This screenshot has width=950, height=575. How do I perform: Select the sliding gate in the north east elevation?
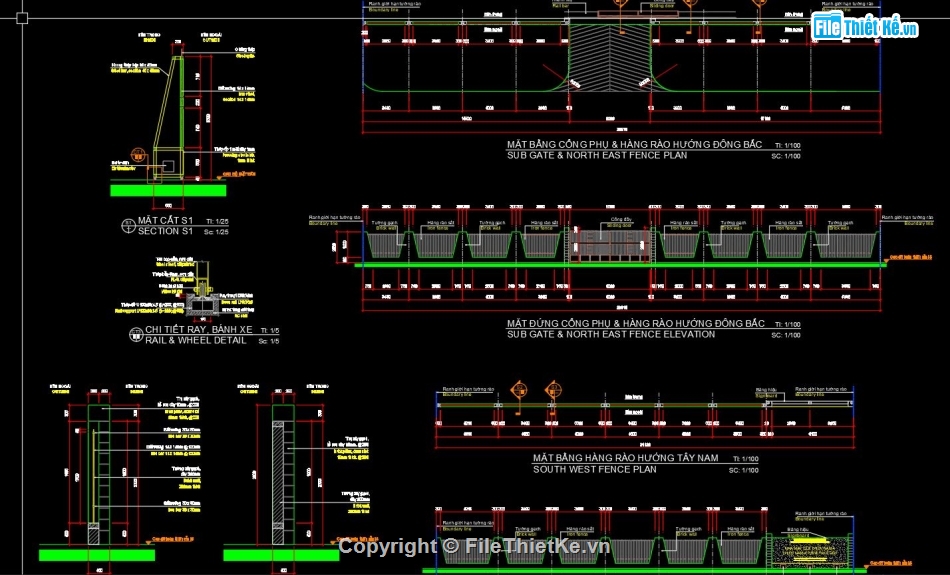(x=610, y=245)
